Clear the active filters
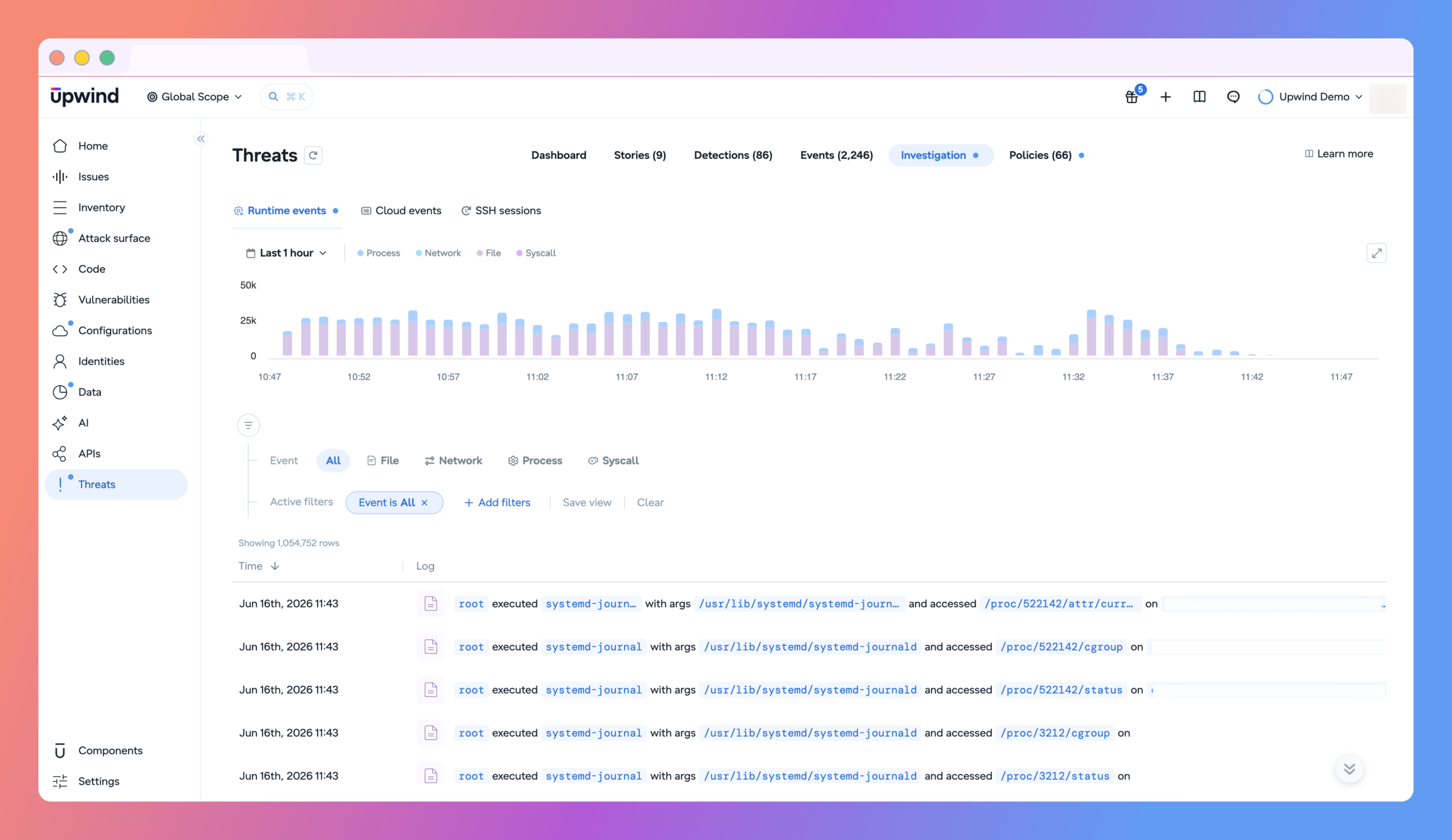 click(650, 503)
